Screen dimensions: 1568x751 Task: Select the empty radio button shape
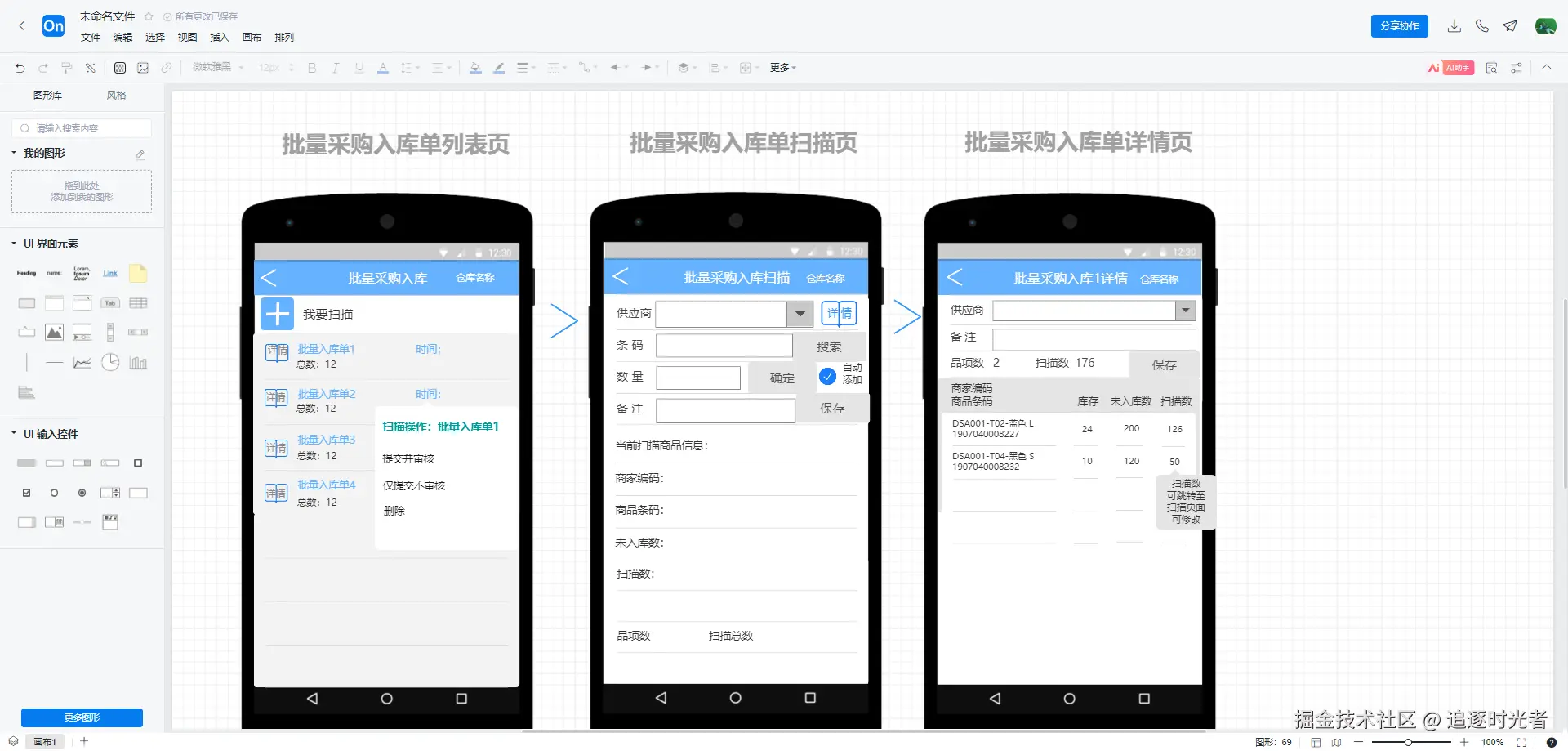pyautogui.click(x=55, y=493)
